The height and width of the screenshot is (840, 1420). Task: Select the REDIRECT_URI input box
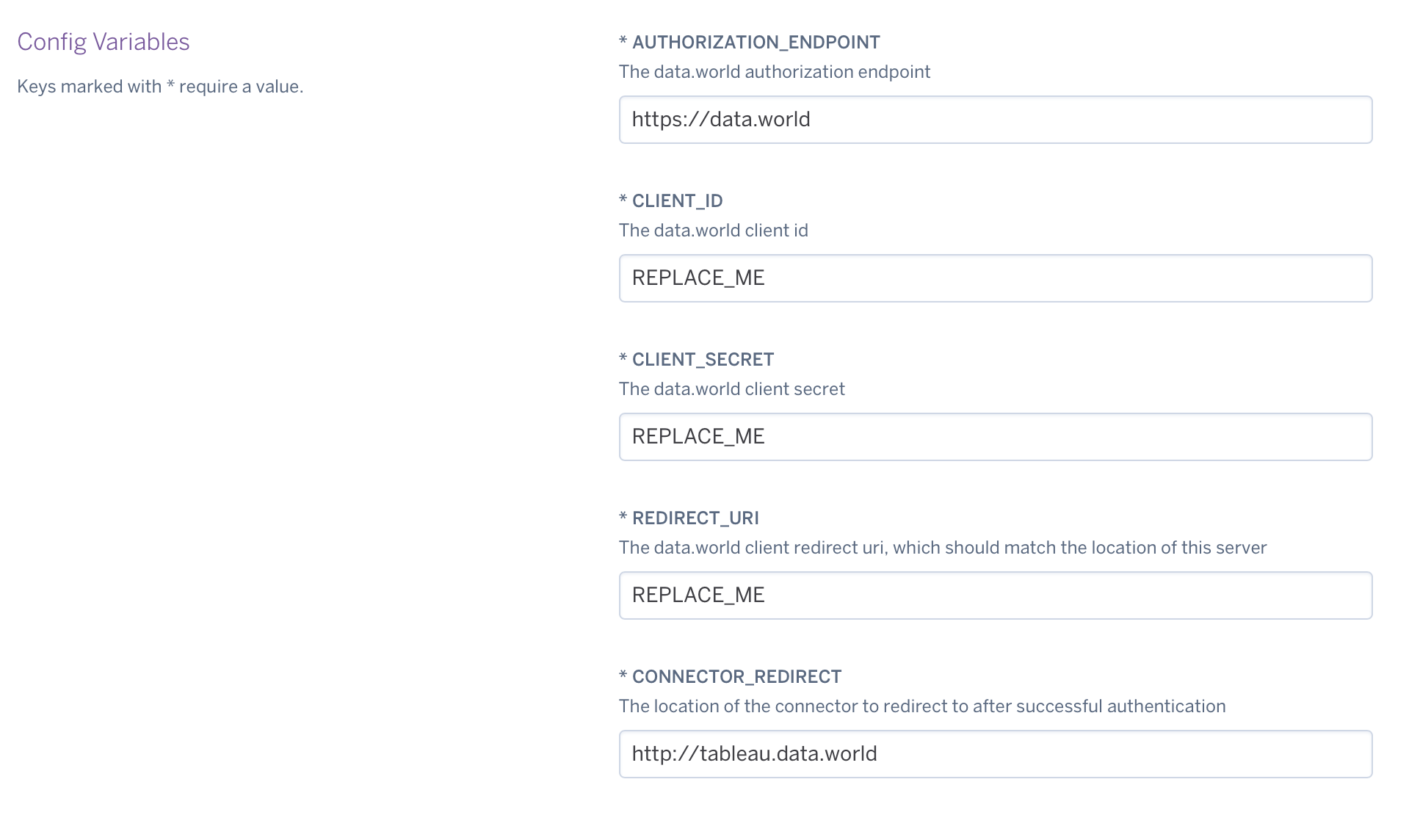tap(995, 595)
